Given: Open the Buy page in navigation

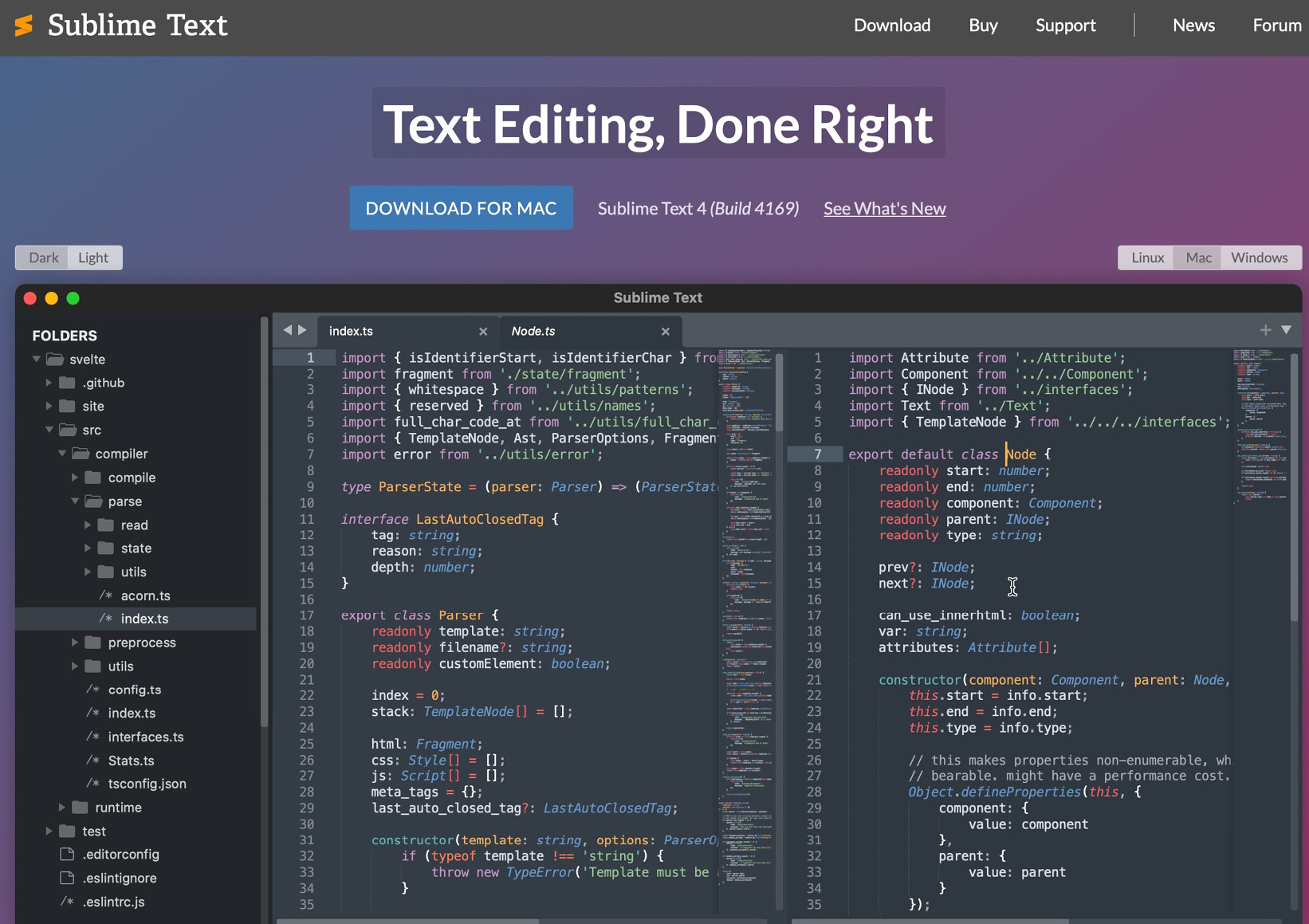Looking at the screenshot, I should point(983,26).
